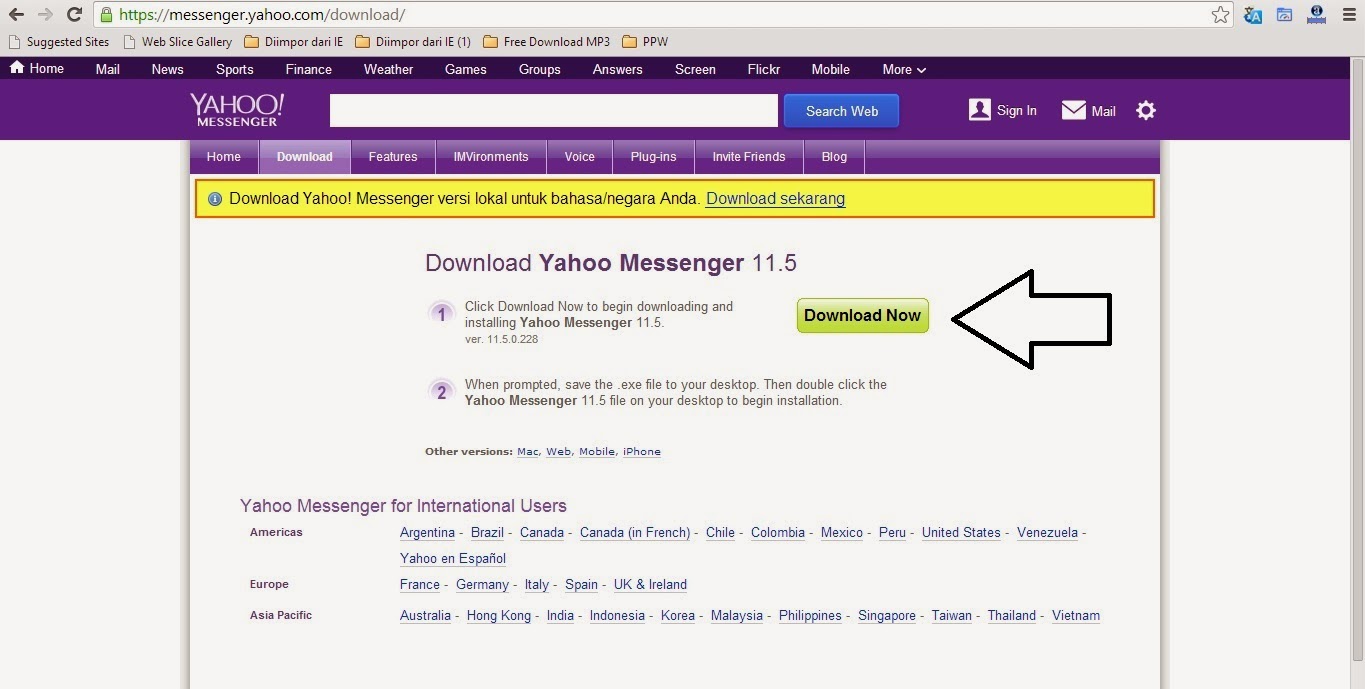The height and width of the screenshot is (689, 1365).
Task: Open settings gear icon in header
Action: (1146, 110)
